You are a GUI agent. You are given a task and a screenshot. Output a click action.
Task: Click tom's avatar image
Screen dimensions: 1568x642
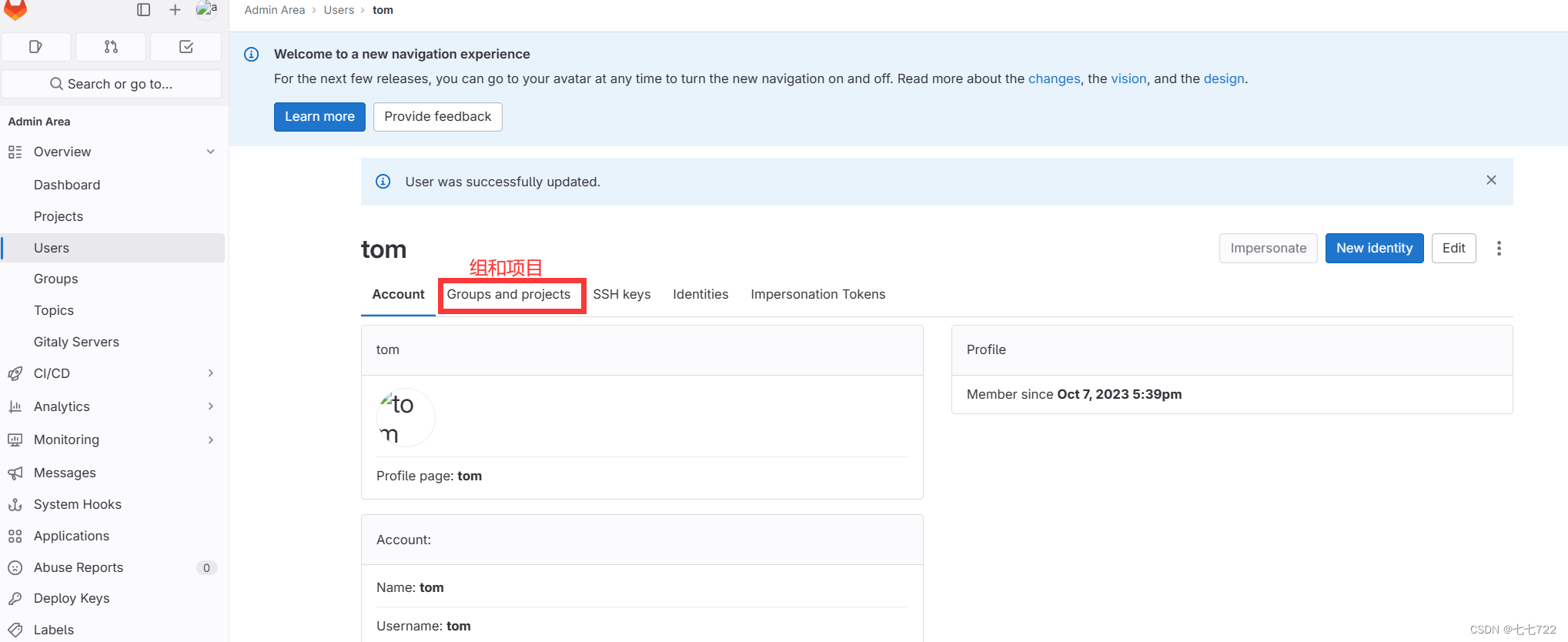pos(406,418)
